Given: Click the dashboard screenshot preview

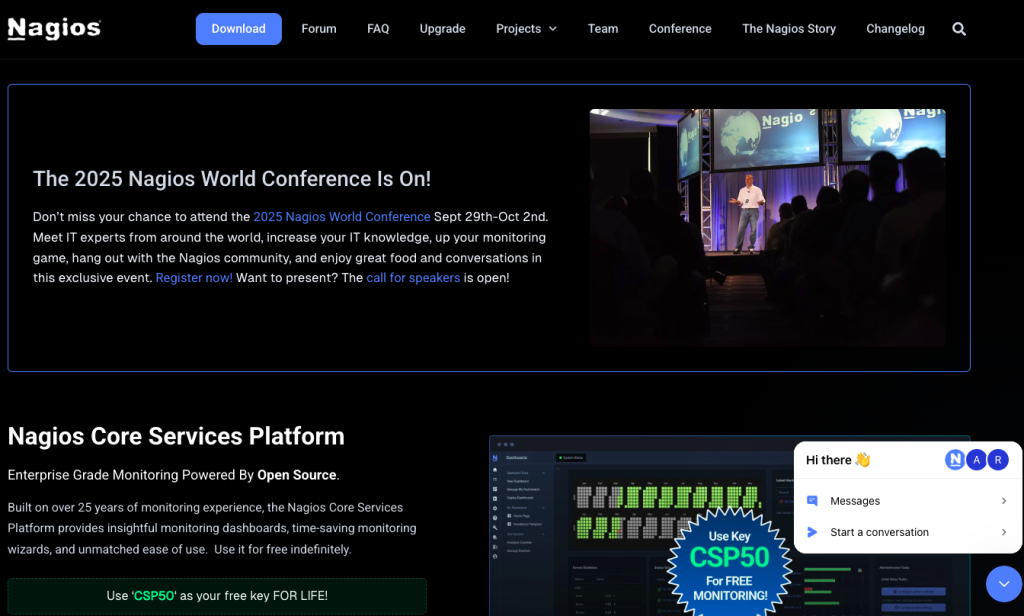Looking at the screenshot, I should [729, 526].
